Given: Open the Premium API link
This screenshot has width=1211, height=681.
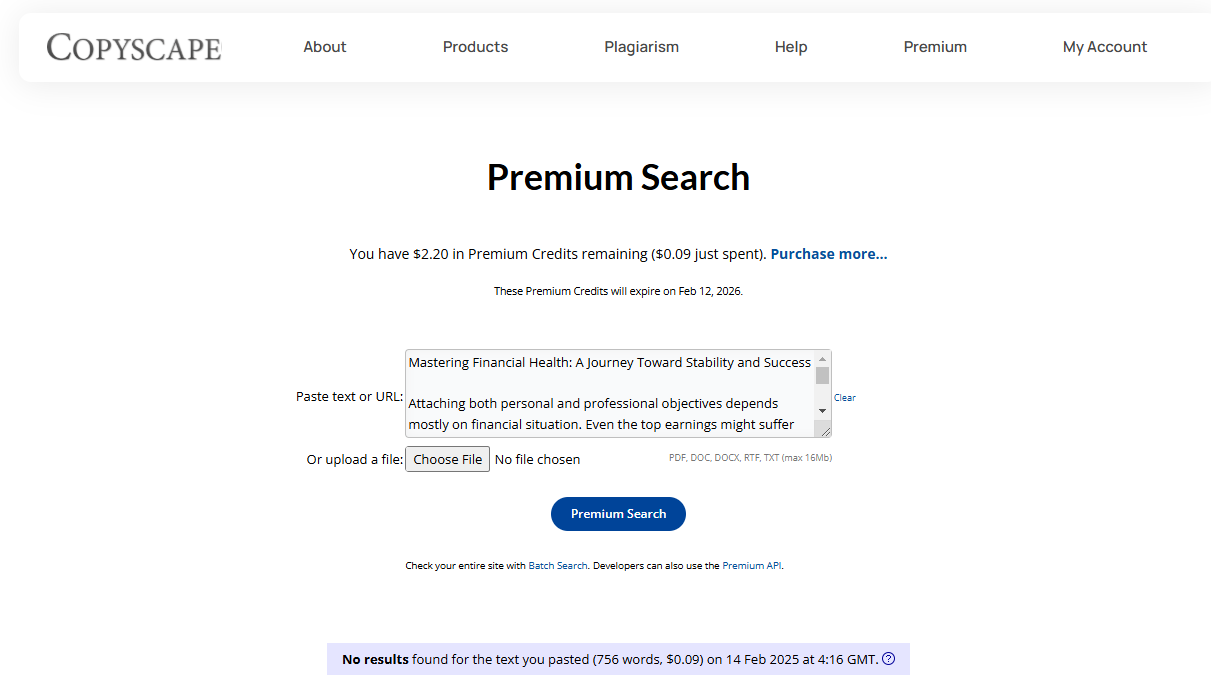Looking at the screenshot, I should (752, 566).
